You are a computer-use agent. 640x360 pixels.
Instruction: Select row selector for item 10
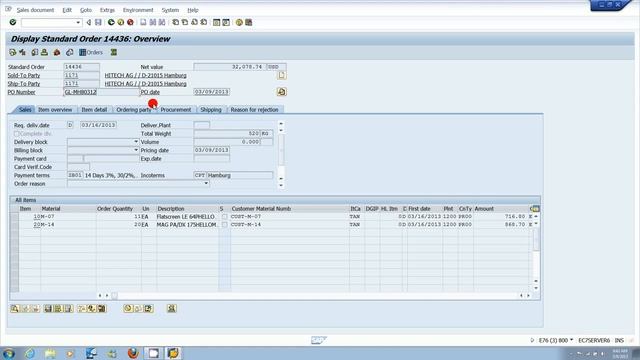(x=15, y=217)
